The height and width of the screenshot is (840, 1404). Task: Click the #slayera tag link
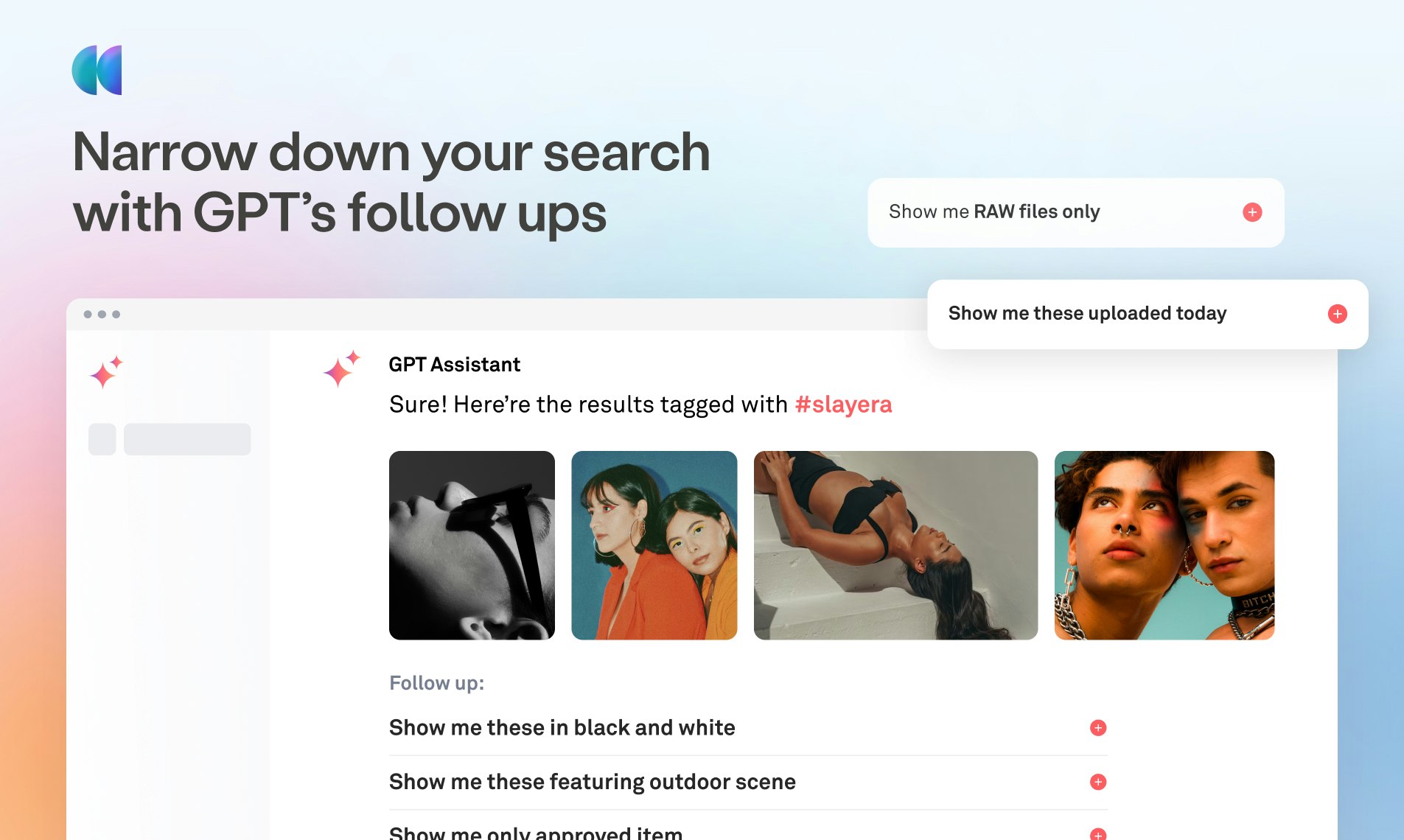click(x=843, y=405)
